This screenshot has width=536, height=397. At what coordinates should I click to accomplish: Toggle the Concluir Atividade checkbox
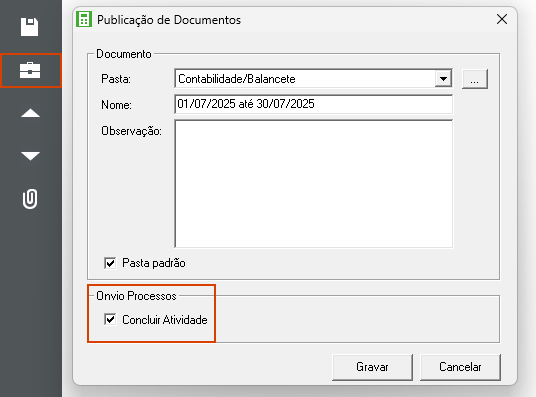[110, 320]
